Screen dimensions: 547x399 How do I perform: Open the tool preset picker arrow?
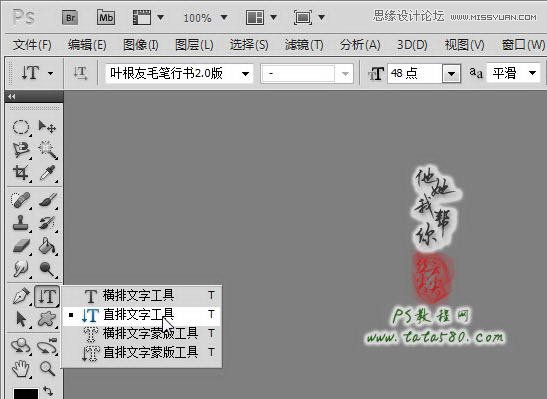(x=51, y=74)
